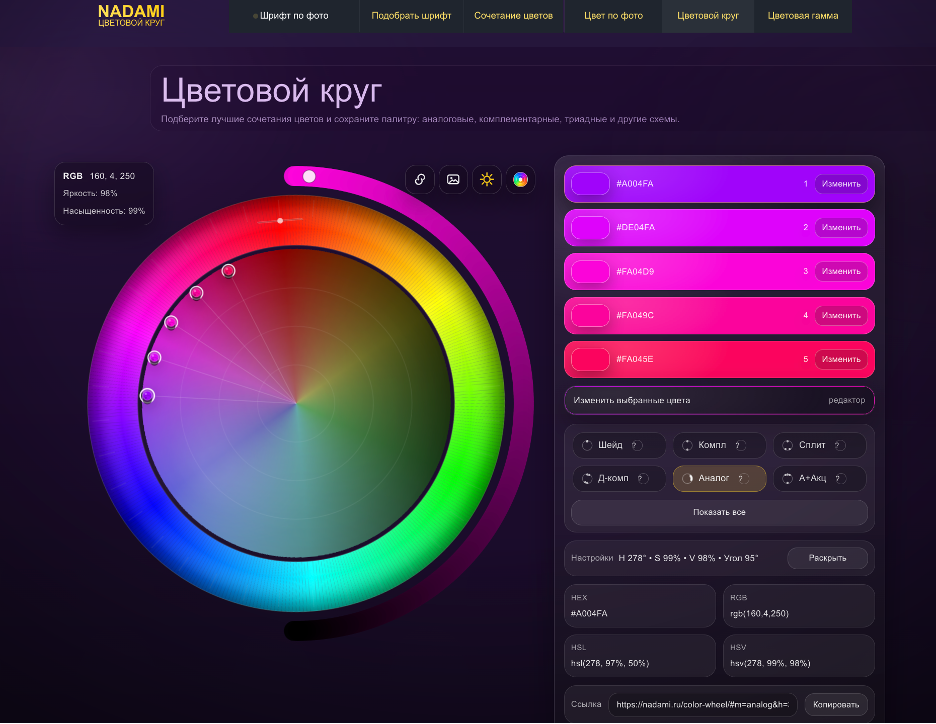Click the question mark next to Сплит
The height and width of the screenshot is (724, 936).
pyautogui.click(x=838, y=446)
